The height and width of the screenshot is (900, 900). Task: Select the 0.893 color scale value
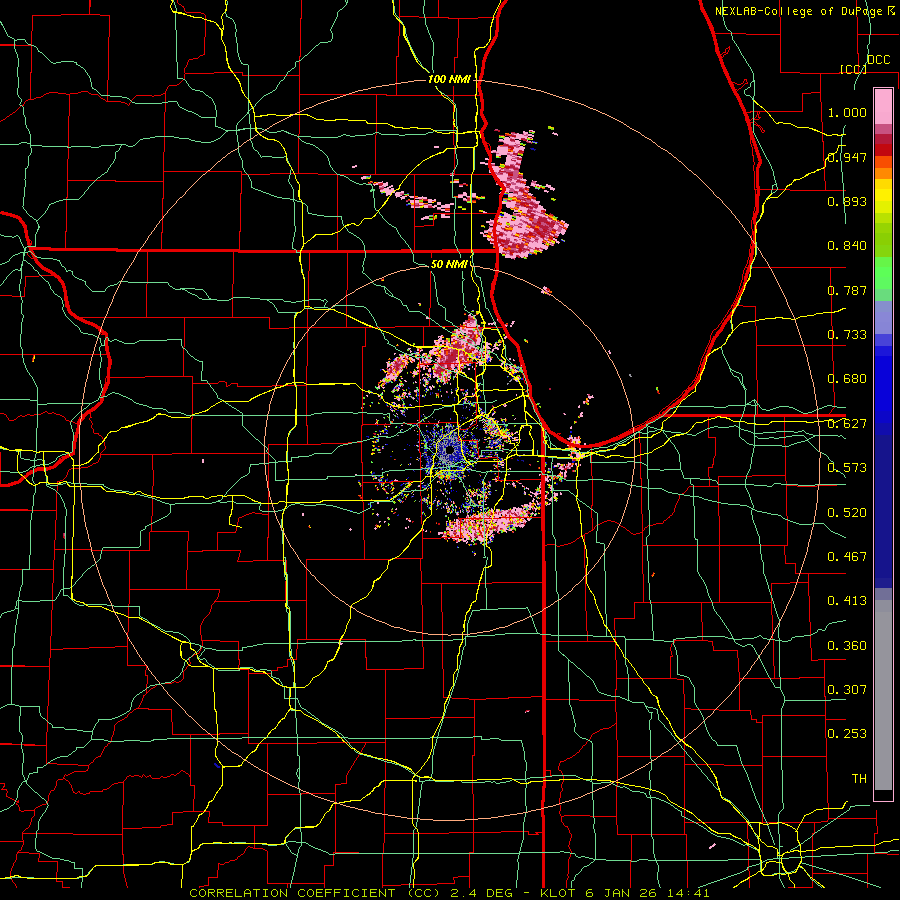tap(847, 201)
